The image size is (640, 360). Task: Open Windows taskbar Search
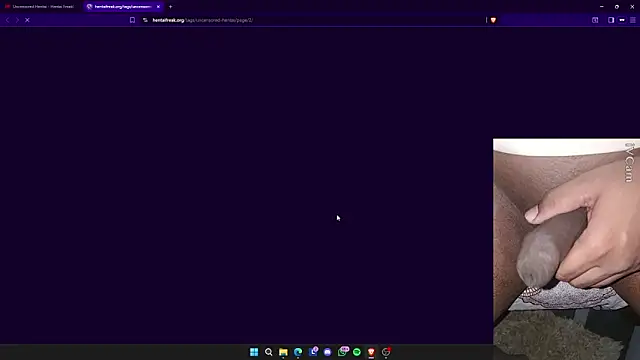click(x=269, y=352)
